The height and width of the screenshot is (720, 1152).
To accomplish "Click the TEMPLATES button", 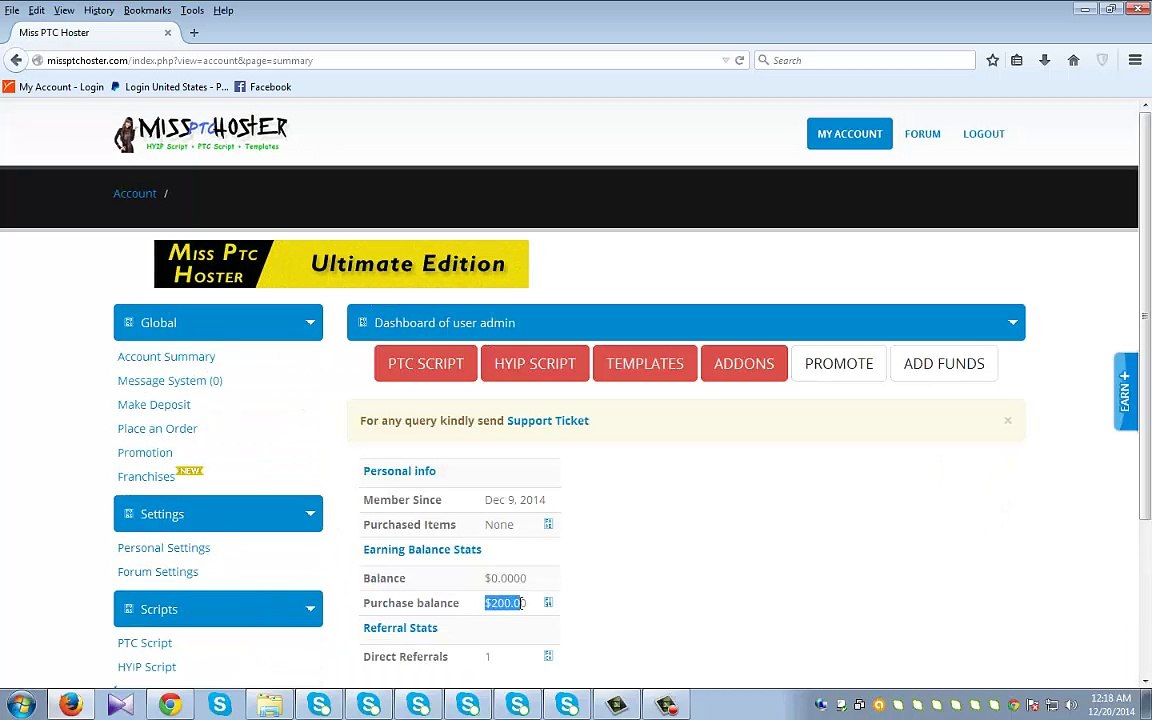I will click(644, 364).
